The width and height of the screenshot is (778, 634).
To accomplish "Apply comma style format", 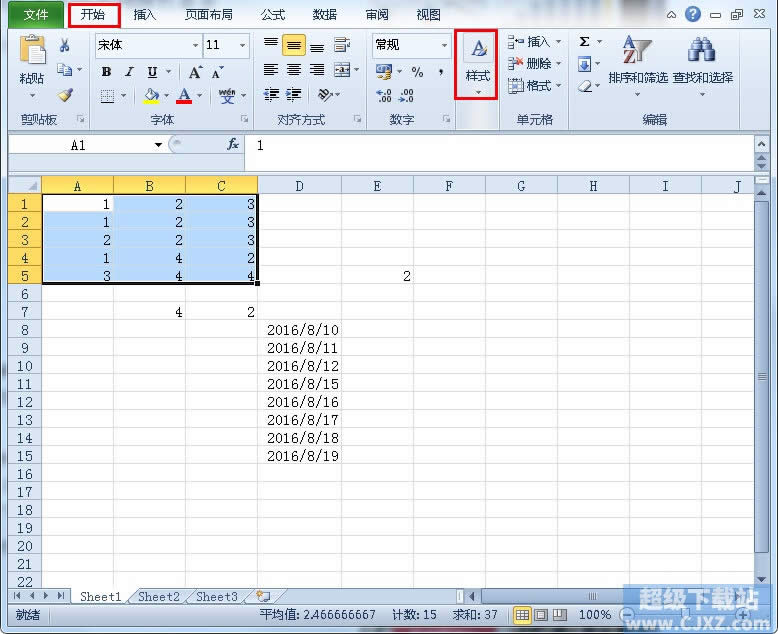I will (x=441, y=72).
